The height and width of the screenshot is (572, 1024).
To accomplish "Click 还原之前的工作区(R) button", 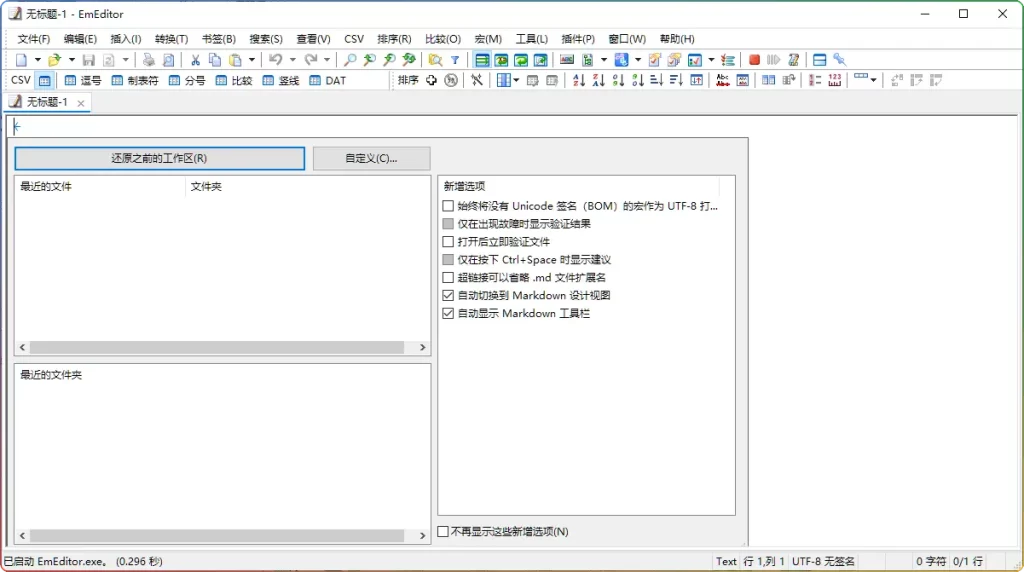I will click(x=159, y=158).
